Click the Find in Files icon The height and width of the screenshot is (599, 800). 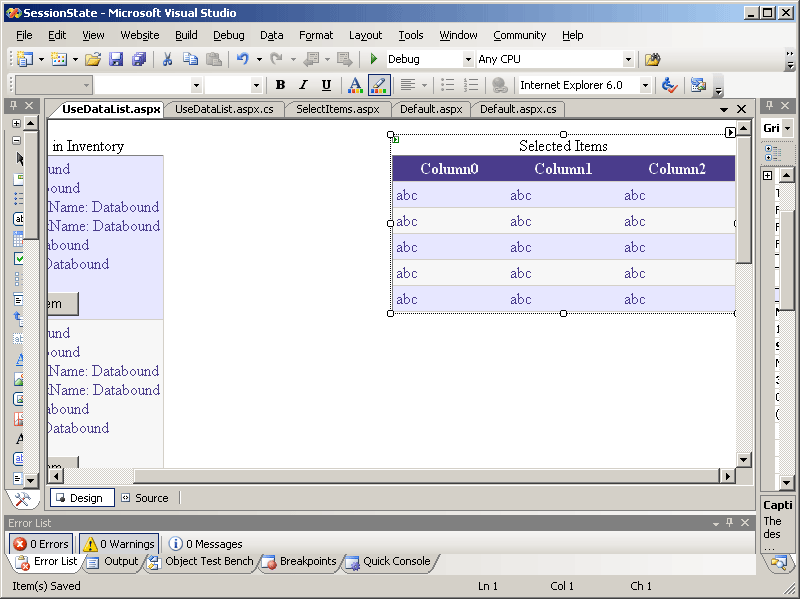coord(652,60)
